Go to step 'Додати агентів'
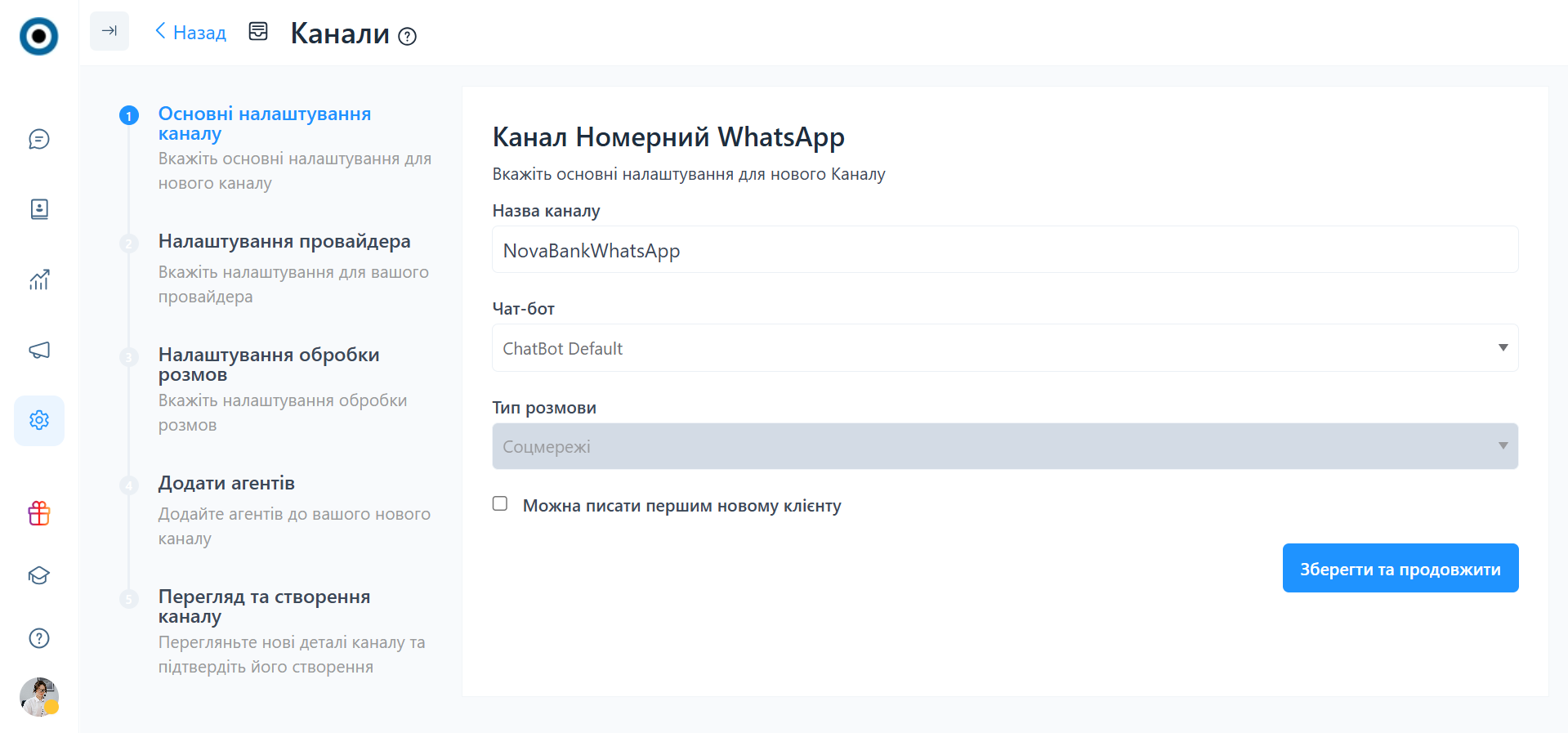Screen dimensions: 1568x733 click(226, 484)
